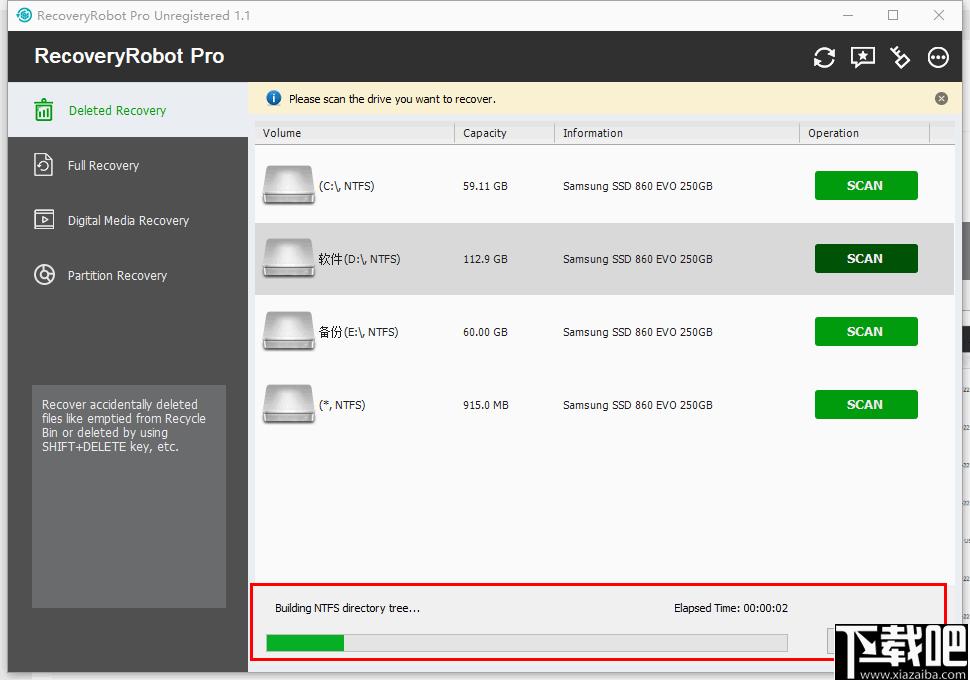Switch to Digital Media Recovery mode

click(x=128, y=220)
